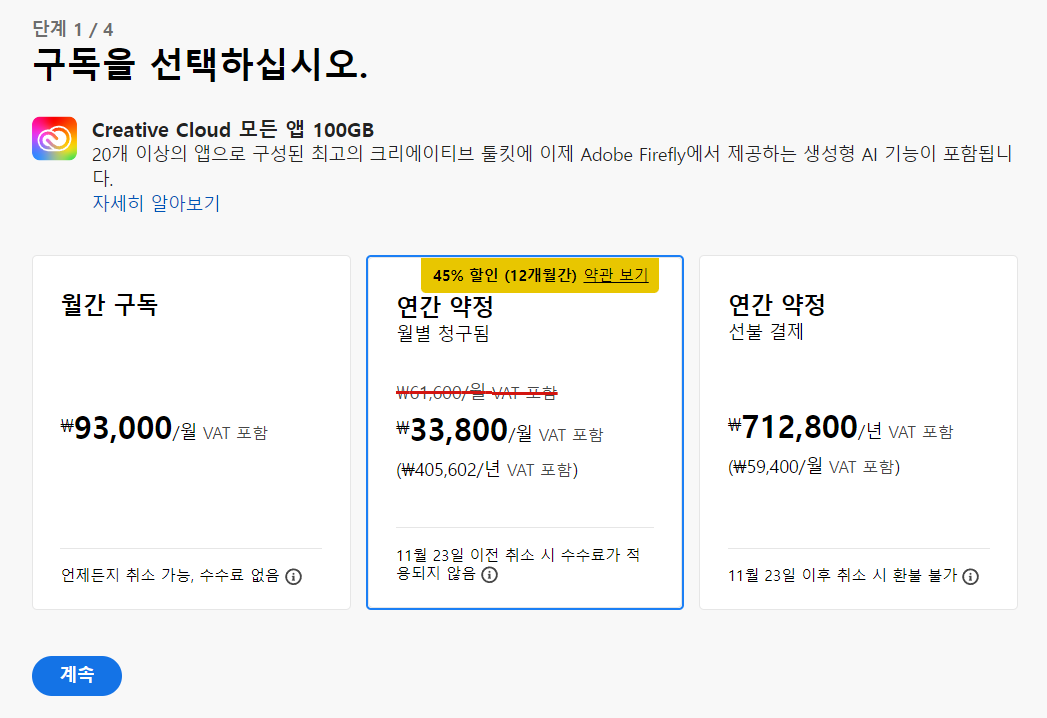Click the 계속 button

[x=77, y=675]
